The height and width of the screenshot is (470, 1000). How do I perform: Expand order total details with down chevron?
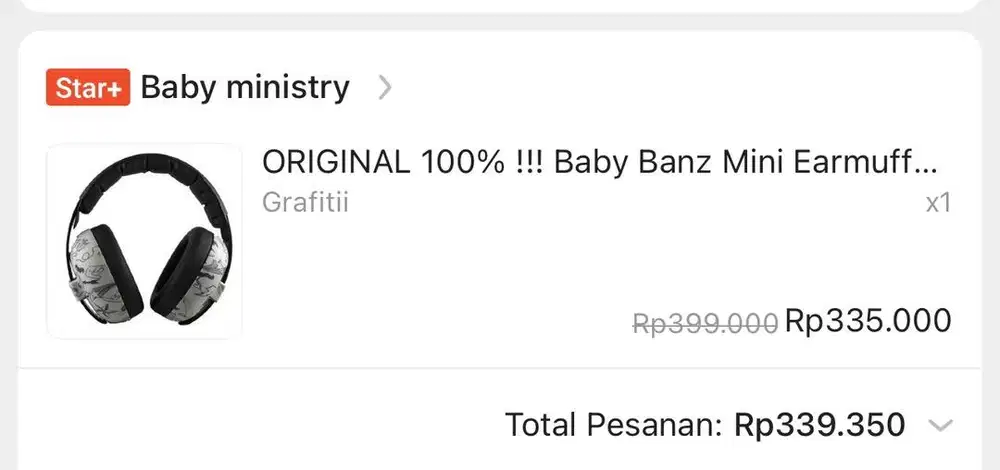point(940,426)
